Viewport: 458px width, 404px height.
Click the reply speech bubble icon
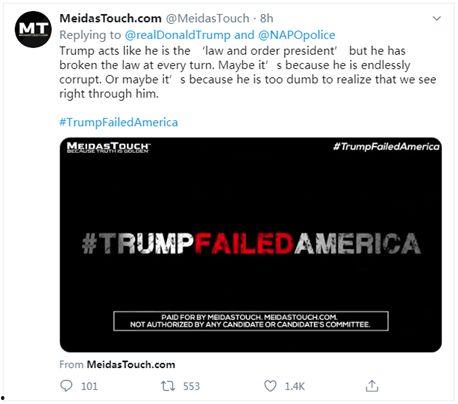(66, 386)
